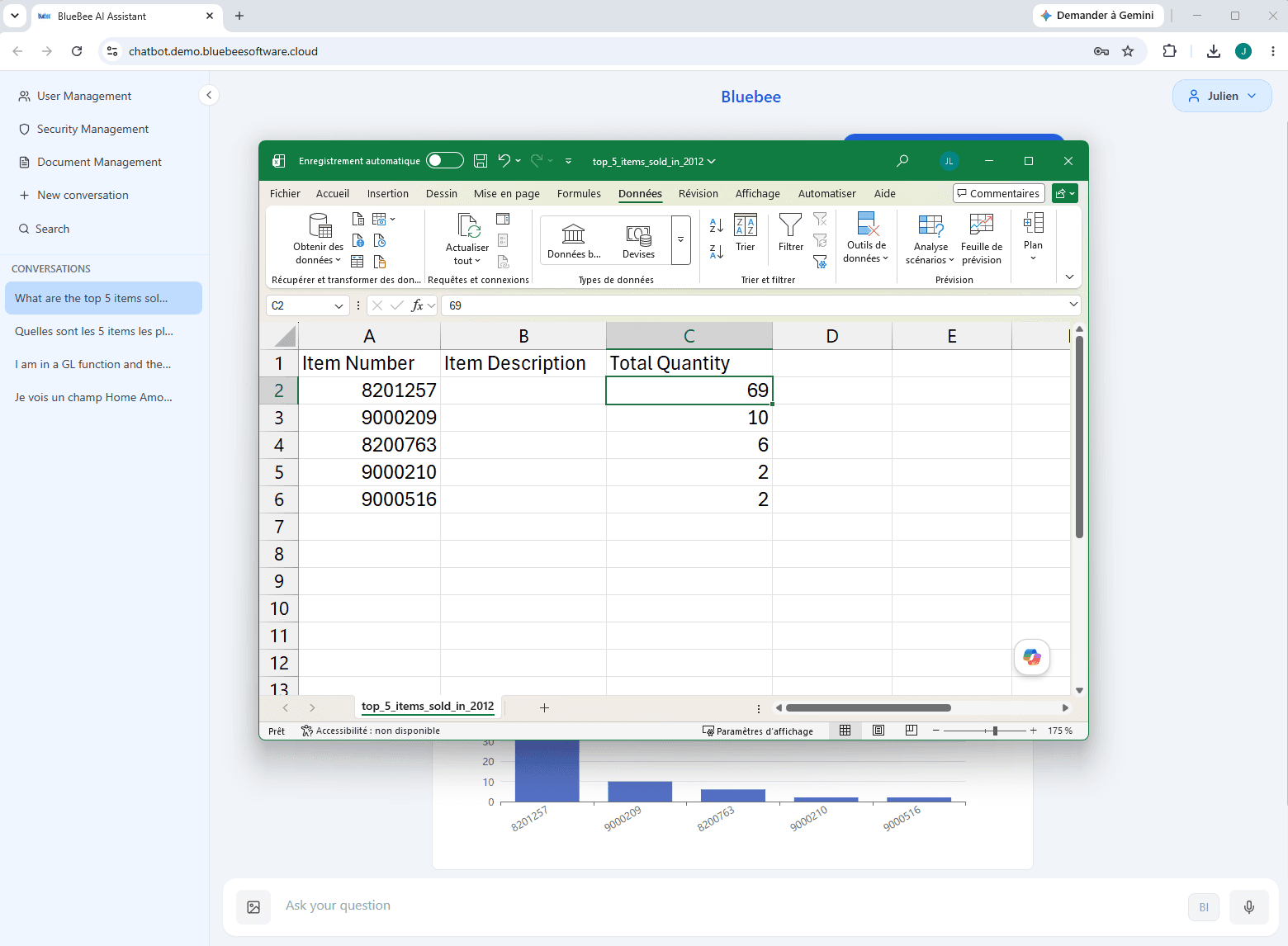Image resolution: width=1288 pixels, height=946 pixels.
Task: Switch to page layout view in status bar
Action: [x=878, y=731]
